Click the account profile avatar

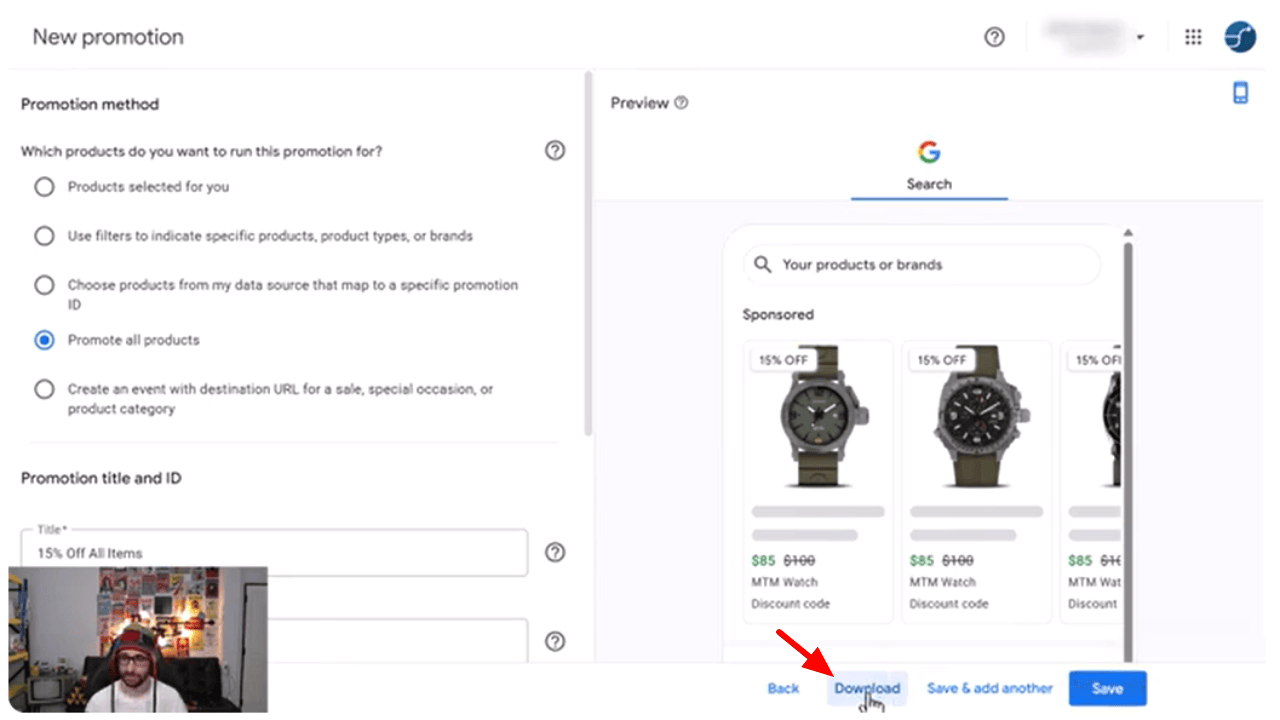1240,37
